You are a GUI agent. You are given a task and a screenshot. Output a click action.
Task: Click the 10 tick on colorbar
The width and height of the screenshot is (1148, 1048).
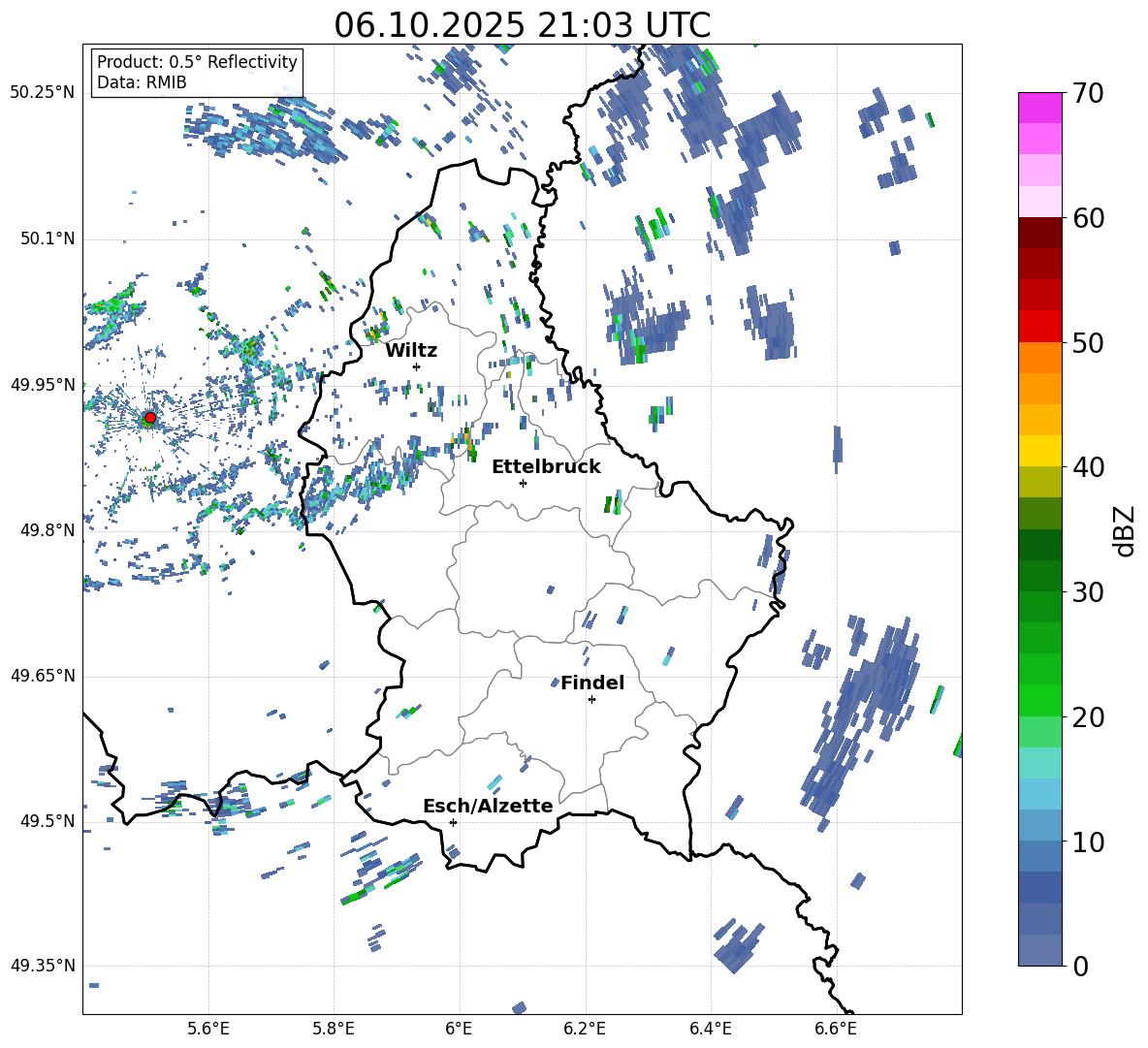pos(1088,842)
